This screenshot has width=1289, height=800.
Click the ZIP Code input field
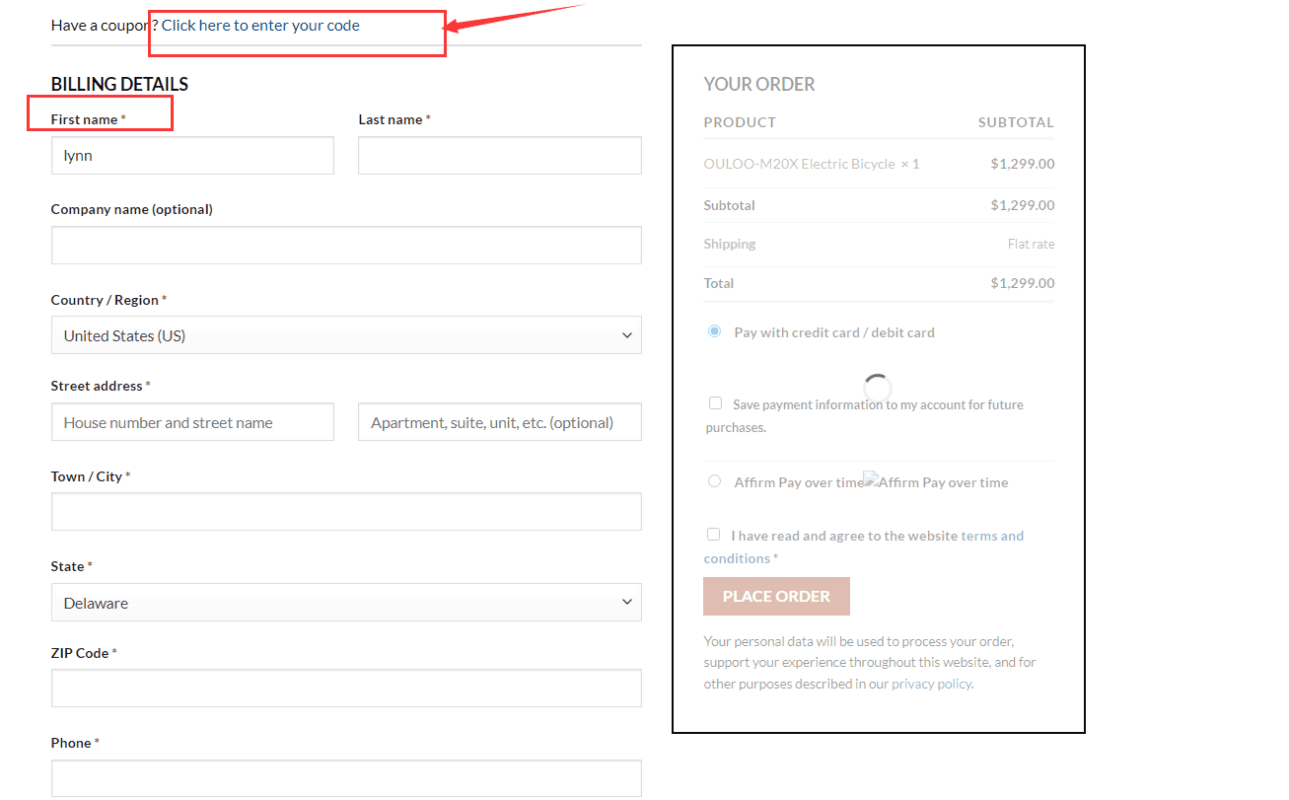point(346,688)
